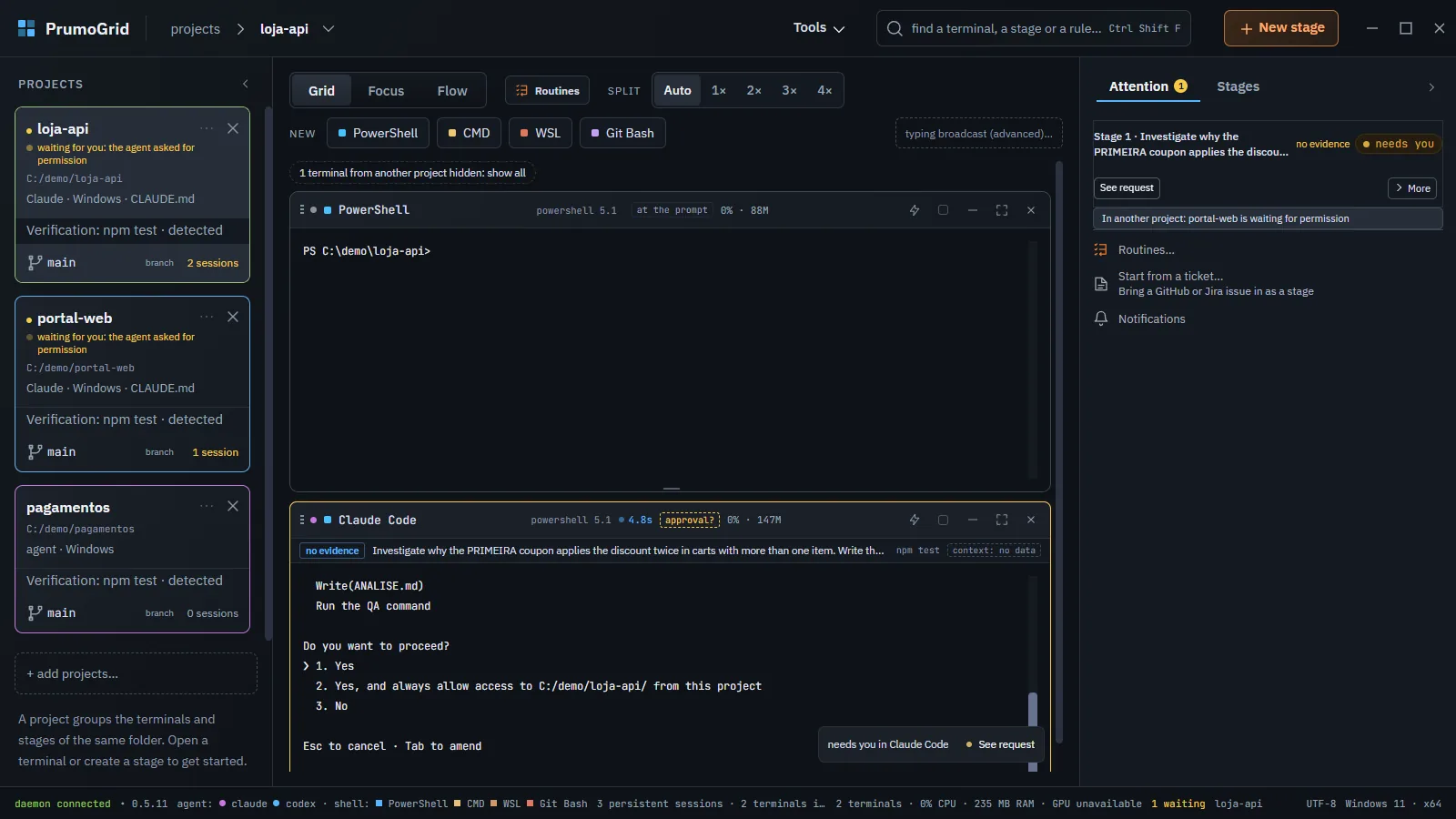Open the typing broadcast advanced options
1456x819 pixels.
979,134
